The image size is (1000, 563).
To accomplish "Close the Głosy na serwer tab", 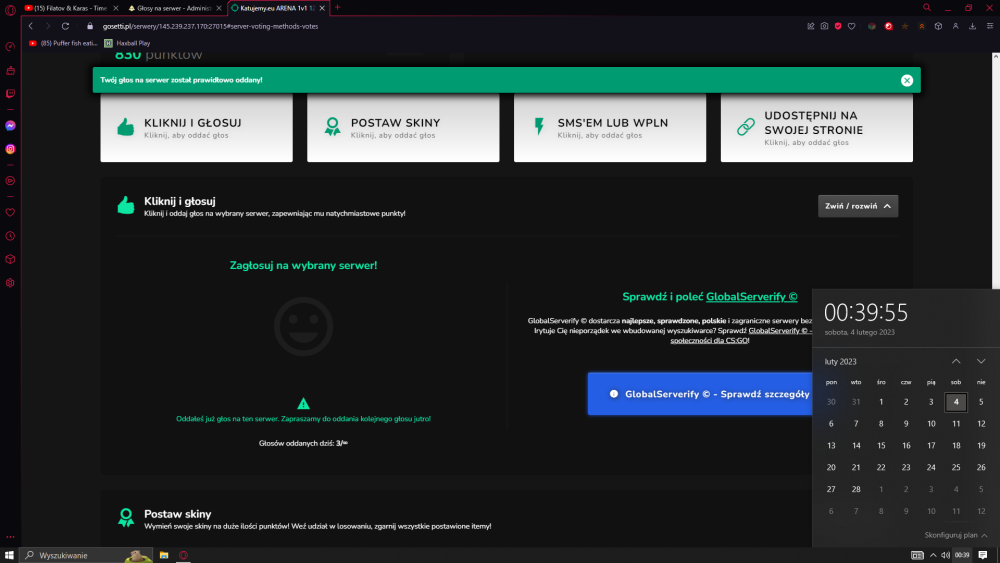I will coord(219,8).
